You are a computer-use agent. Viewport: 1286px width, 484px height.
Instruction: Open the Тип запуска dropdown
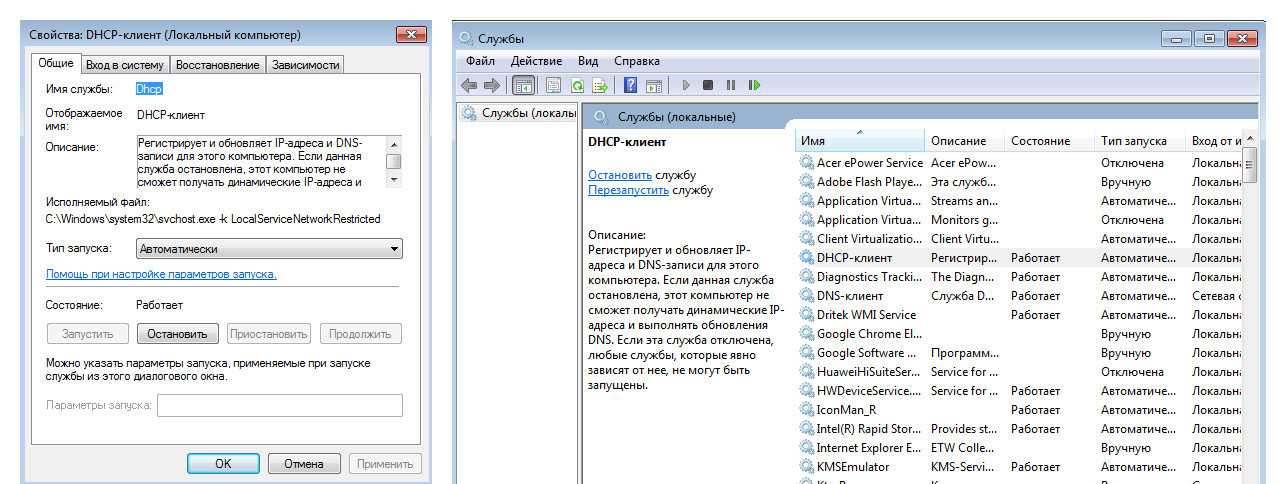269,249
